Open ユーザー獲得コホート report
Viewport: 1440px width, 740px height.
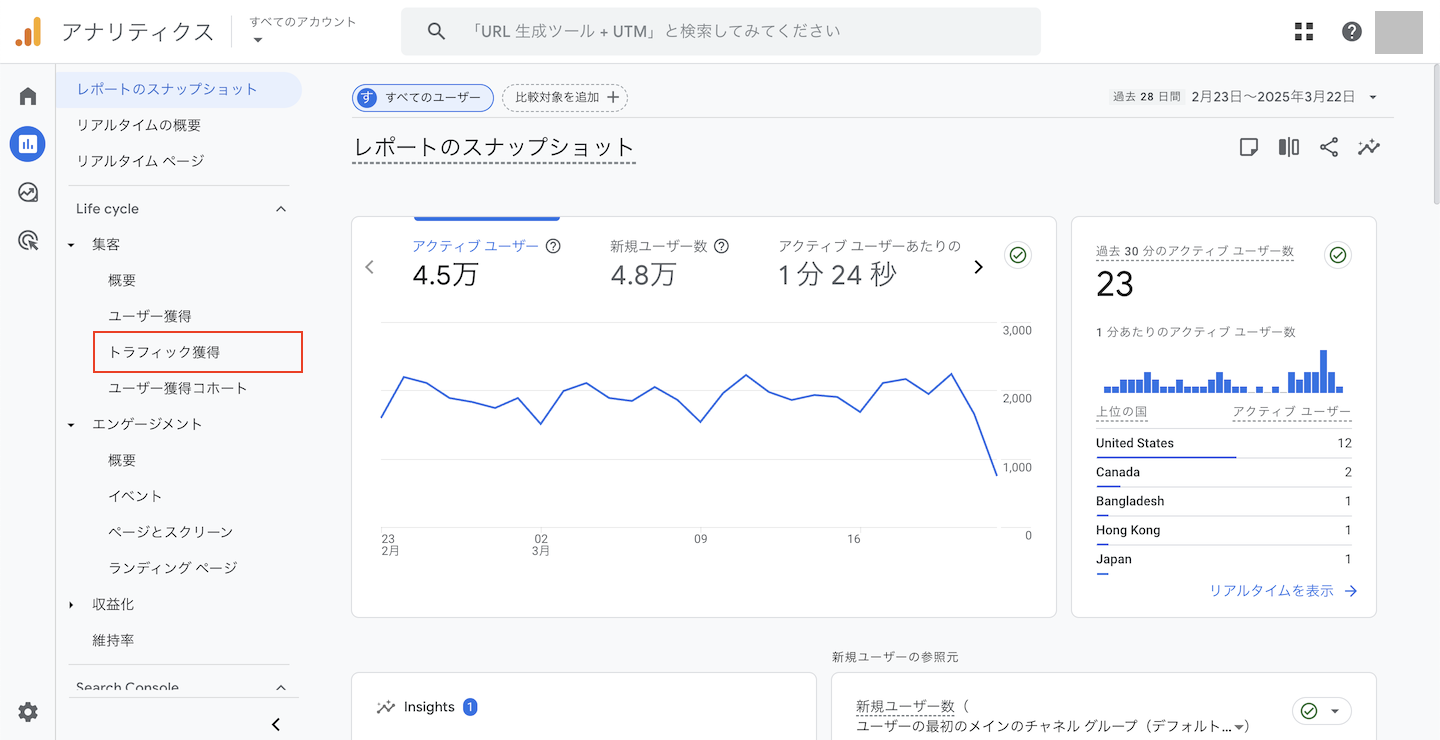[178, 389]
